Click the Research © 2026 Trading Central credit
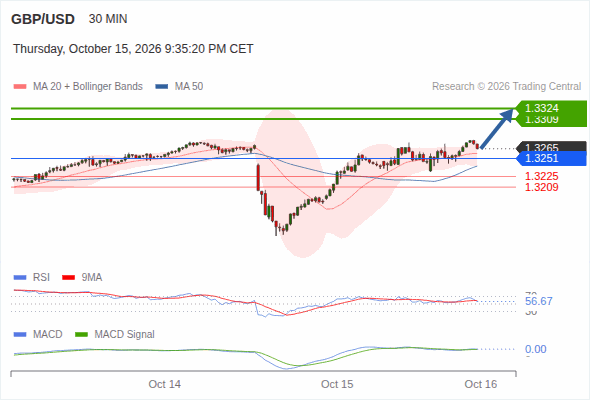This screenshot has height=400, width=590. click(506, 87)
